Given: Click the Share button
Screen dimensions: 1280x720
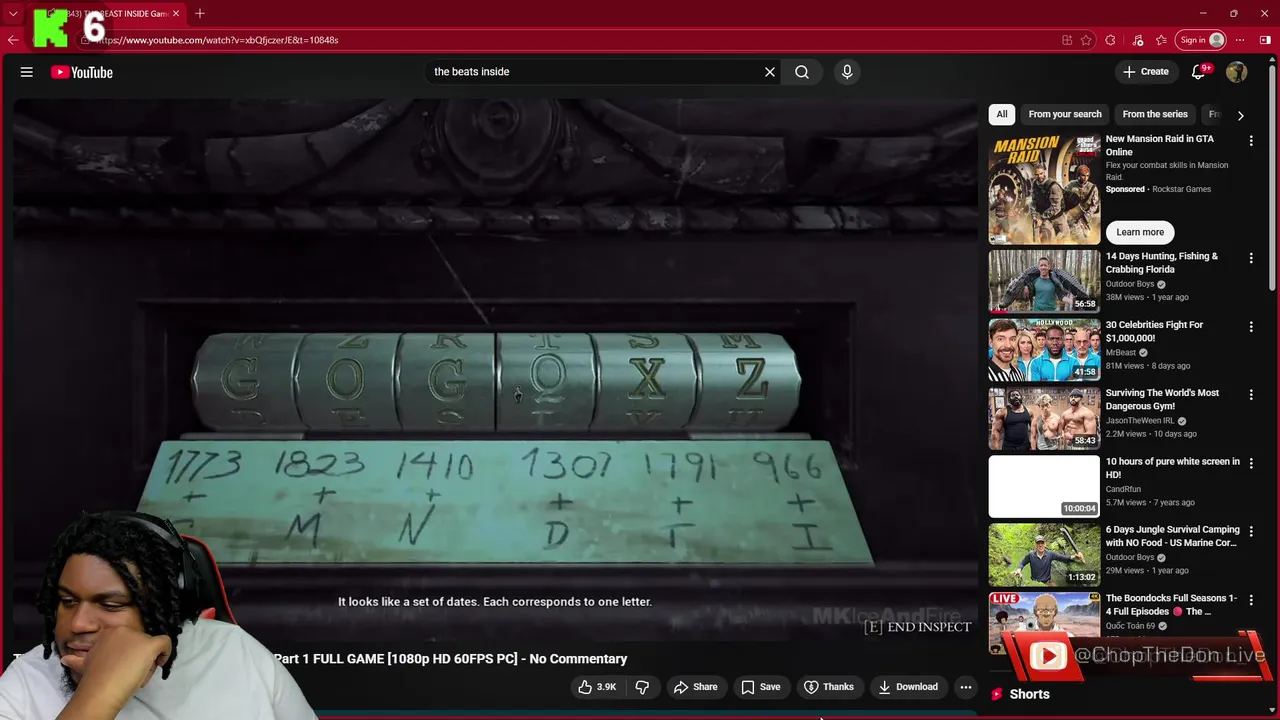Looking at the screenshot, I should (x=695, y=687).
